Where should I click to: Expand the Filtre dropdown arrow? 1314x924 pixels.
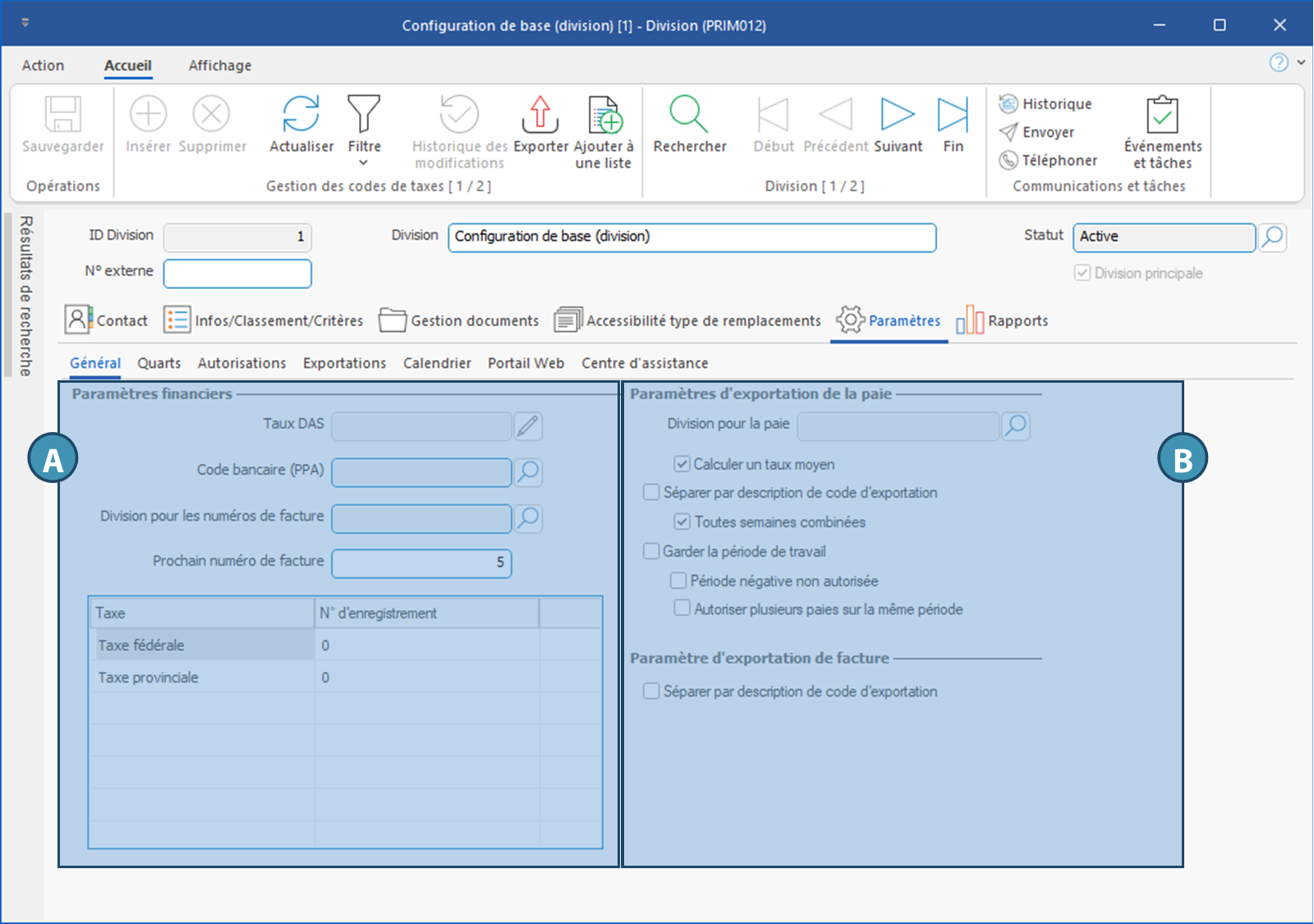point(364,163)
